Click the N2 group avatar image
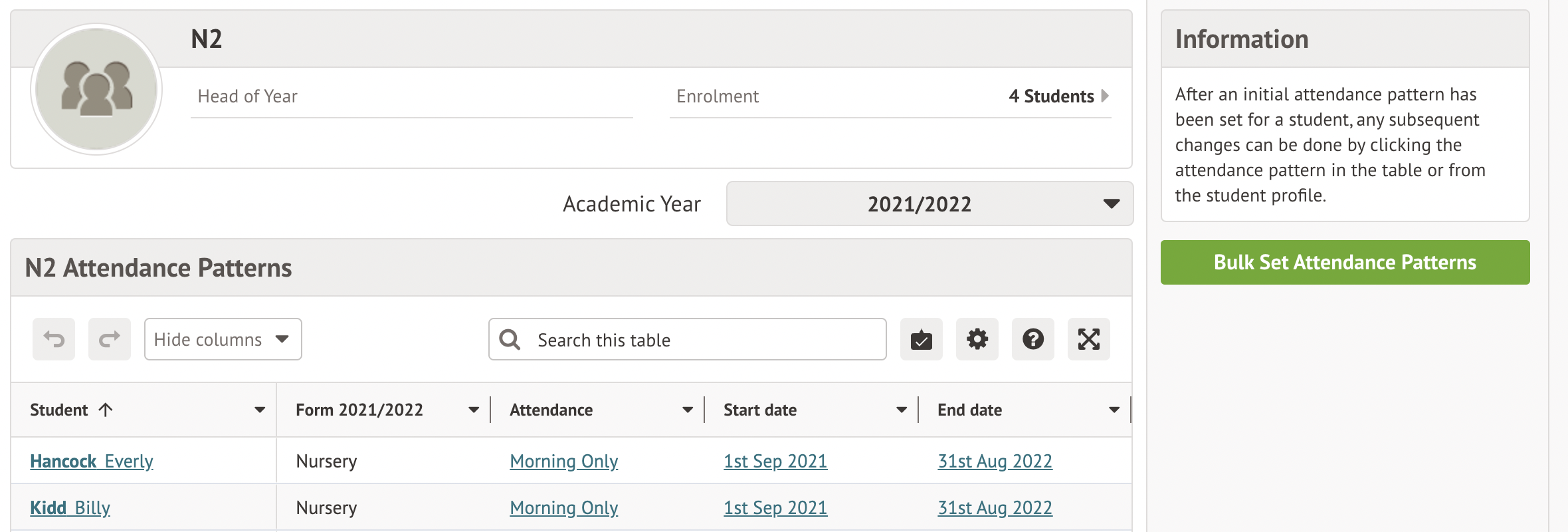1568x532 pixels. pyautogui.click(x=96, y=89)
